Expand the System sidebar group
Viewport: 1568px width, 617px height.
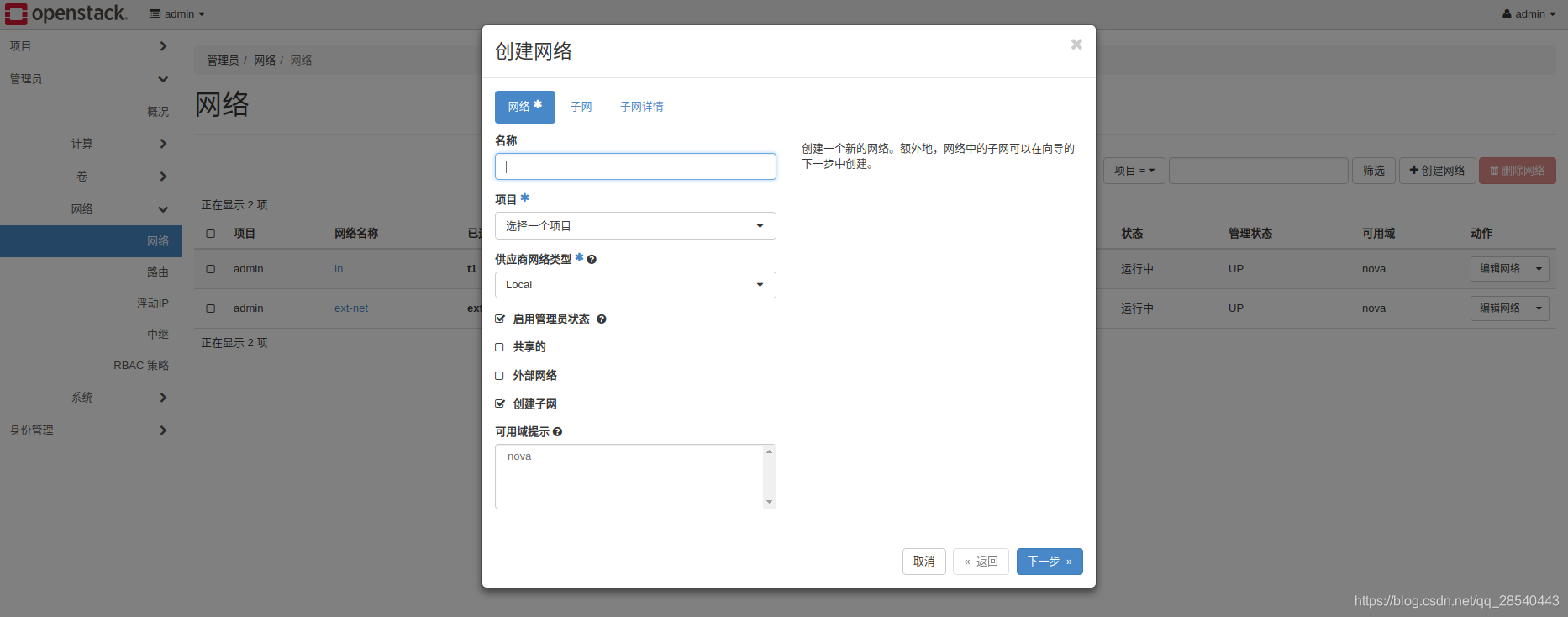coord(91,398)
